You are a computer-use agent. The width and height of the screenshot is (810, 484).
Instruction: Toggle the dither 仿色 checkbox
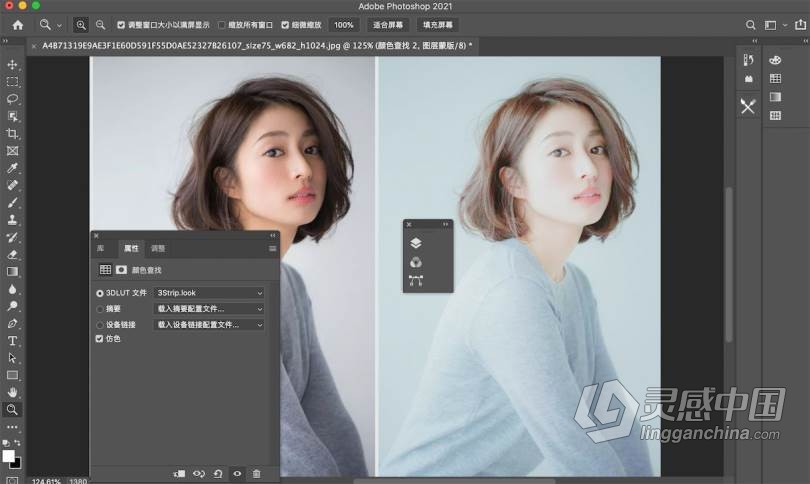coord(100,339)
